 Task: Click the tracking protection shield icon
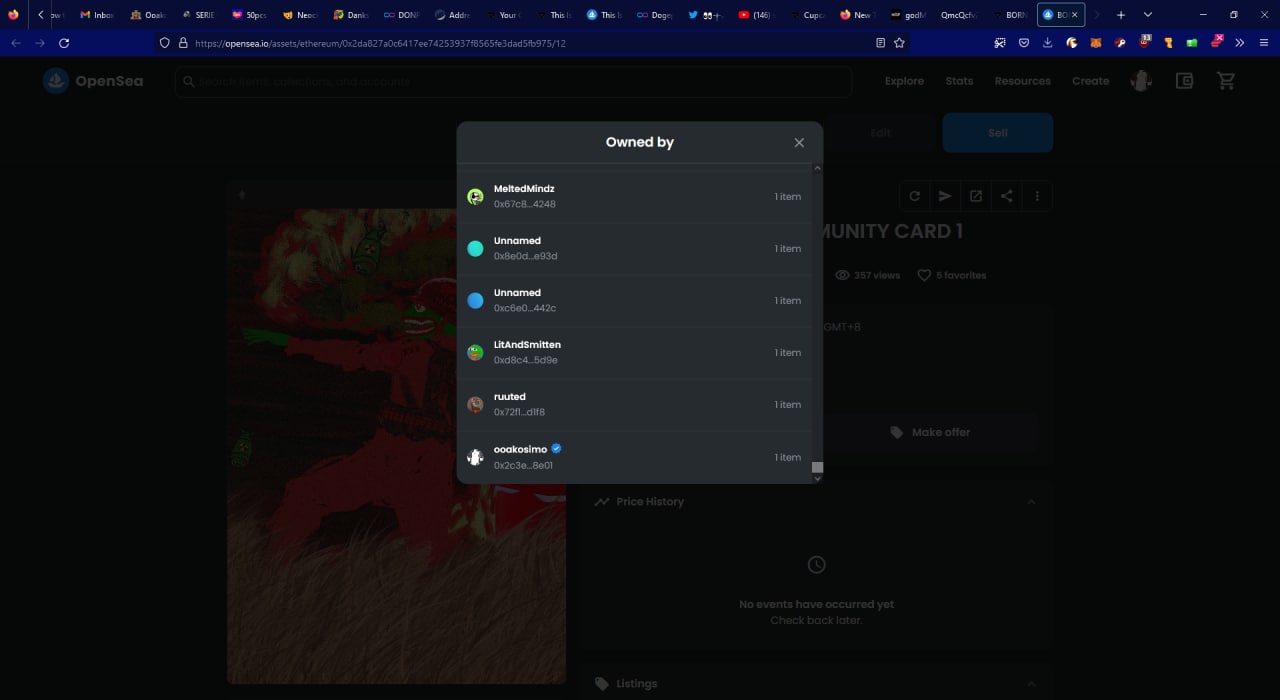[x=165, y=43]
